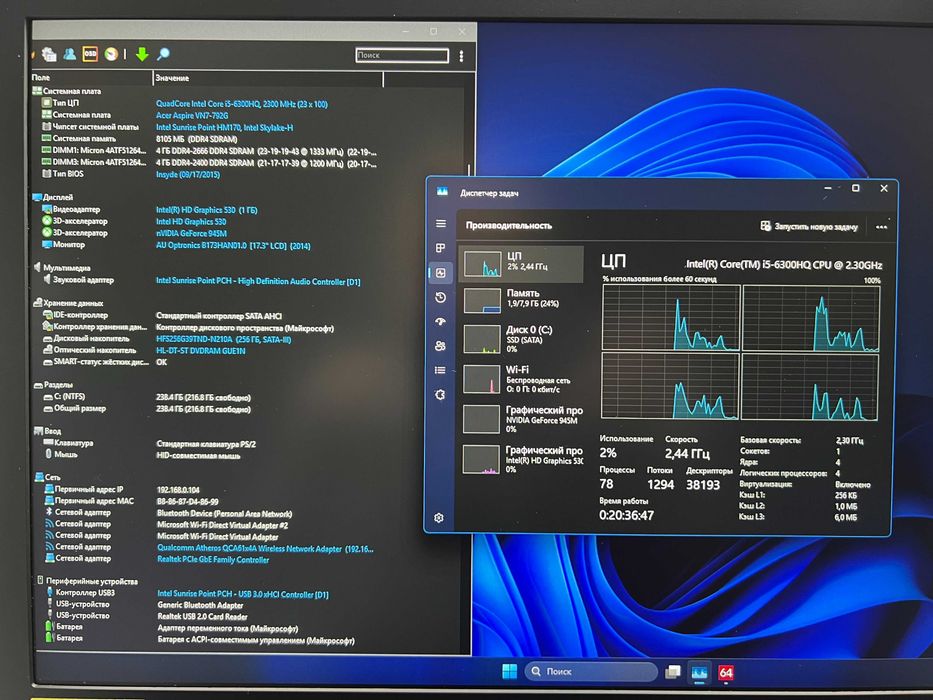
Task: Click the round gauge icon in AIDA64 toolbar
Action: (111, 54)
